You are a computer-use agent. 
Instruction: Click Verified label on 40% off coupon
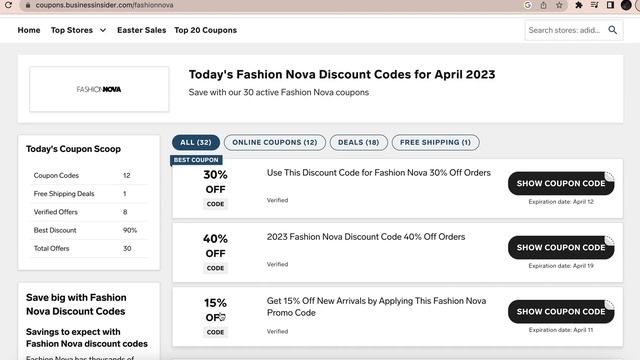[278, 264]
